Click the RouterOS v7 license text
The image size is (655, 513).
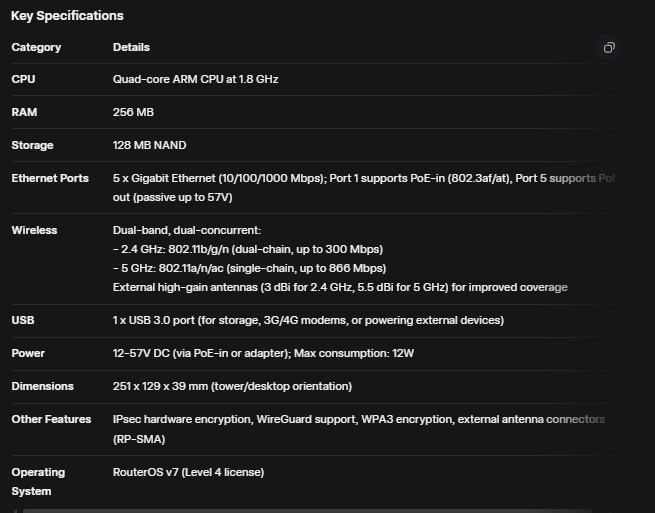[x=188, y=472]
